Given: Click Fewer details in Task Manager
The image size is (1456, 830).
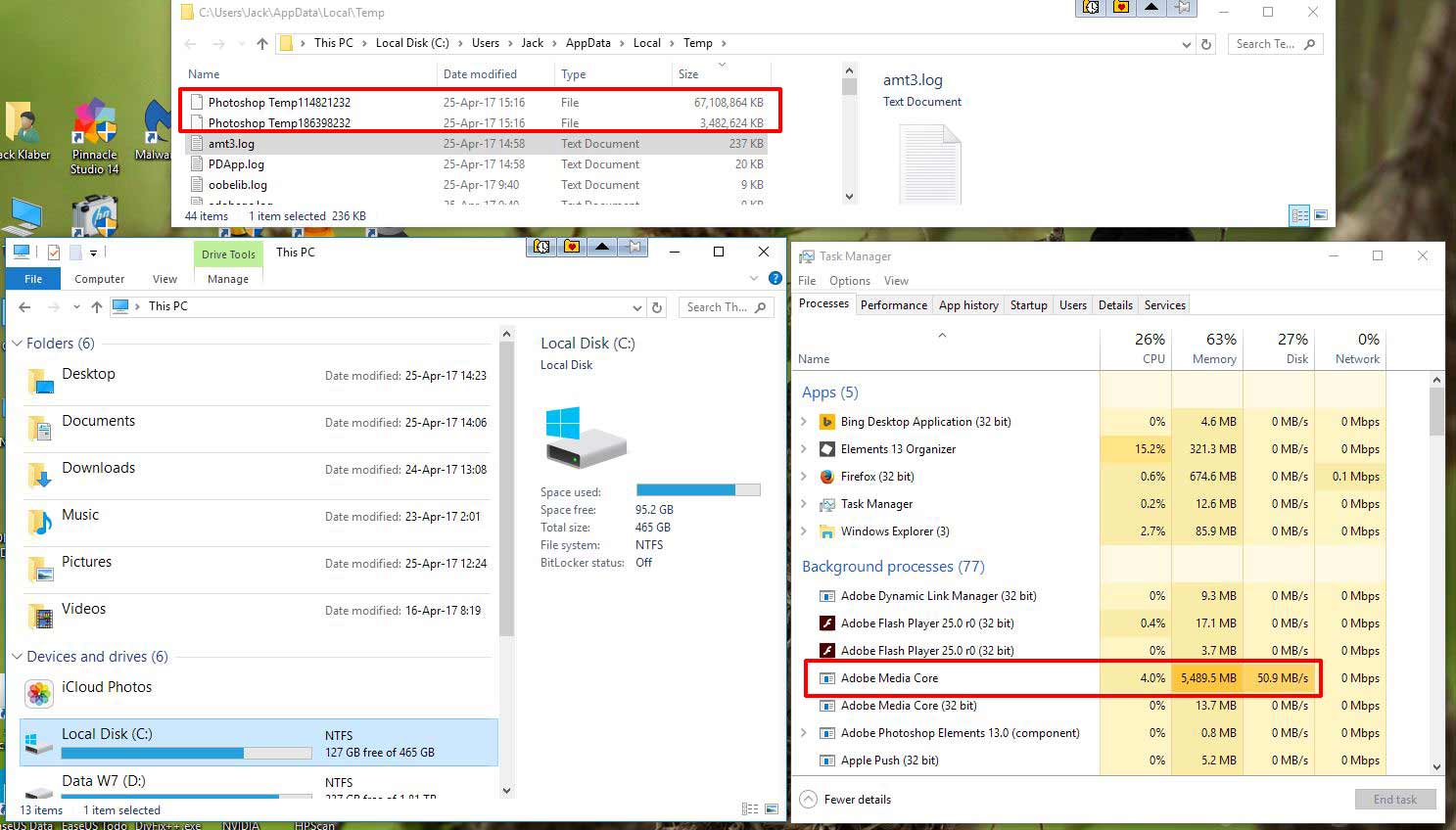Looking at the screenshot, I should coord(846,800).
